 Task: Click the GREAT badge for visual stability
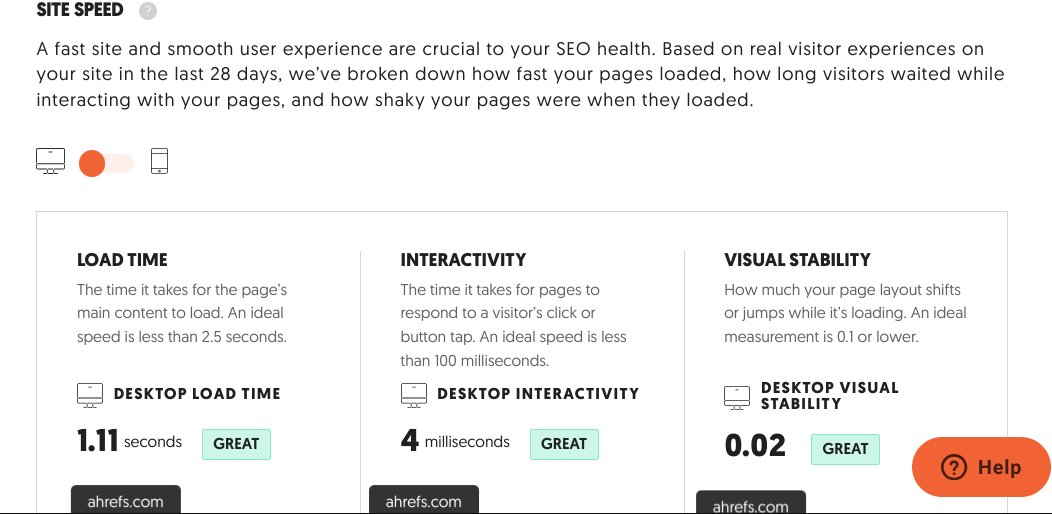(x=845, y=450)
